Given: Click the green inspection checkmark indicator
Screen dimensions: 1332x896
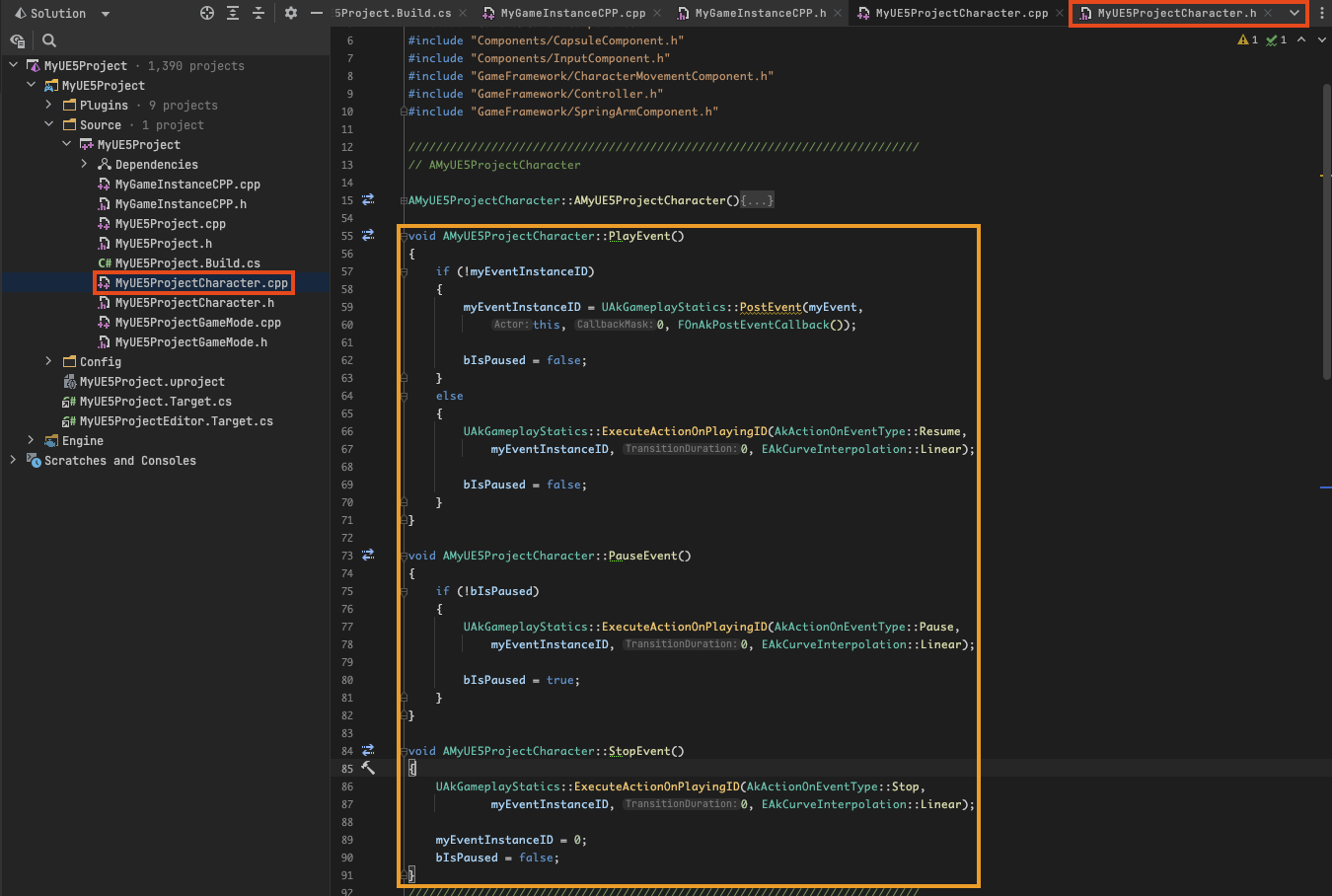Looking at the screenshot, I should point(1271,39).
